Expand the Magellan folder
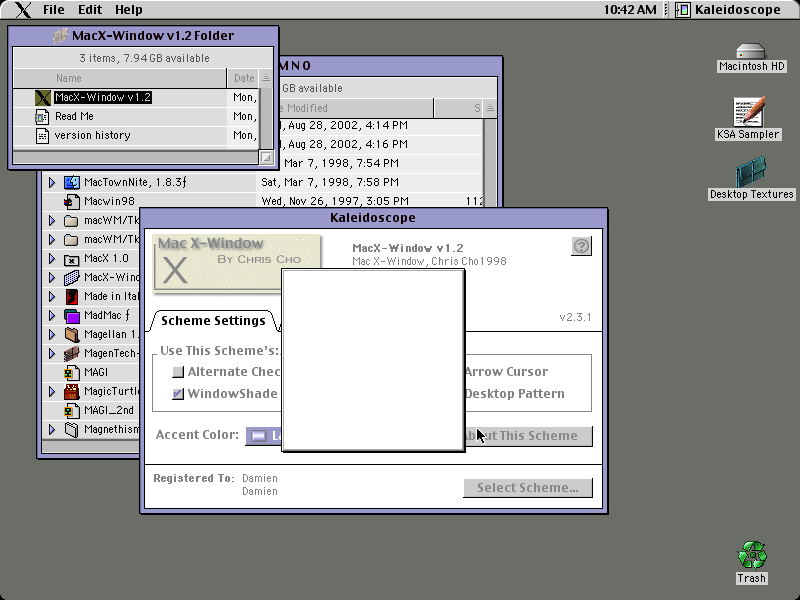This screenshot has width=800, height=600. point(52,335)
